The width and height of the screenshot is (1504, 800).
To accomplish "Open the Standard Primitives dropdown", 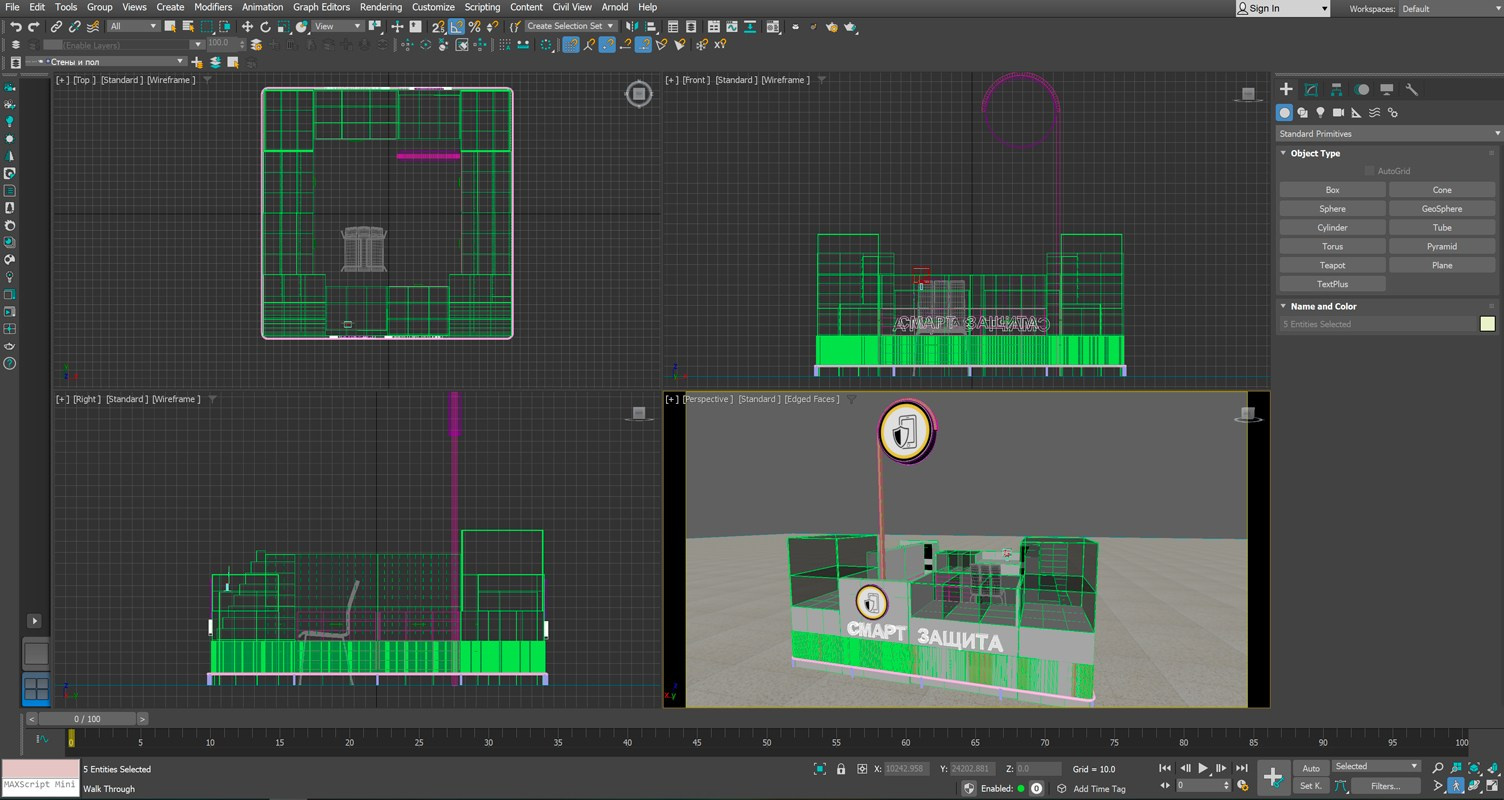I will point(1388,134).
